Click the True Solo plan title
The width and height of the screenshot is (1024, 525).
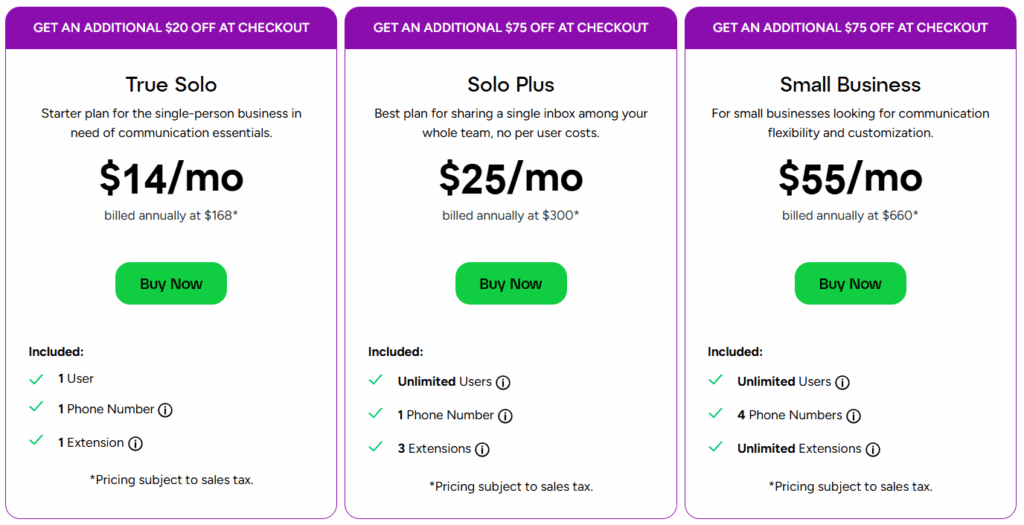click(171, 85)
